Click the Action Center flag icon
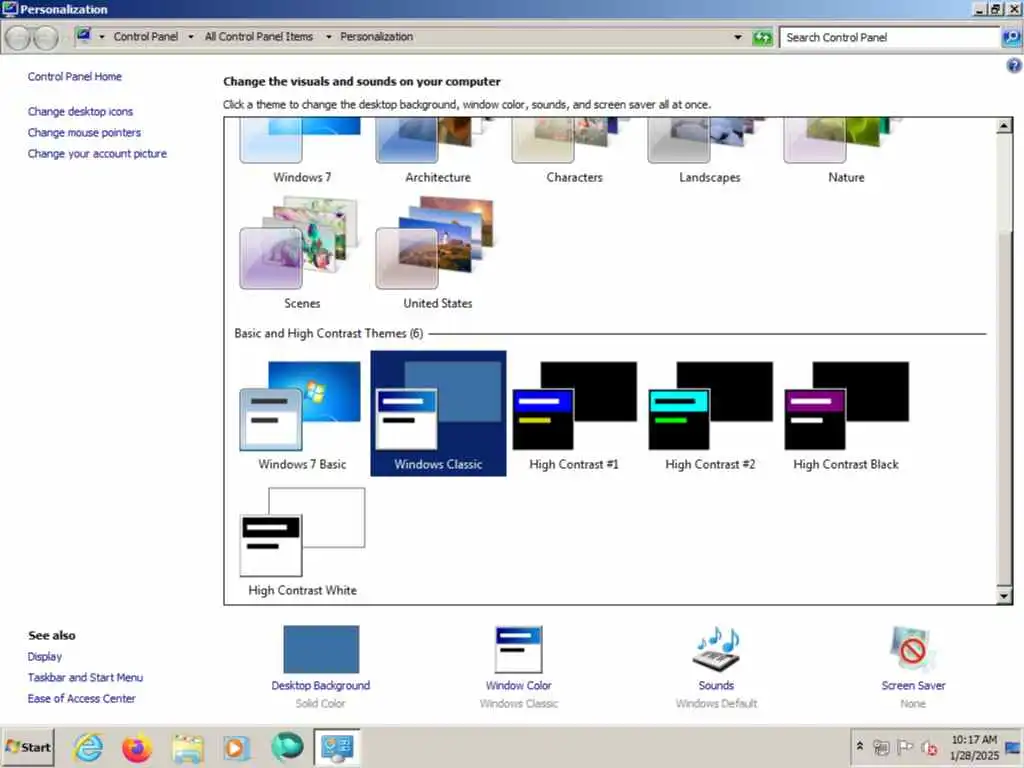Image resolution: width=1024 pixels, height=768 pixels. point(904,747)
